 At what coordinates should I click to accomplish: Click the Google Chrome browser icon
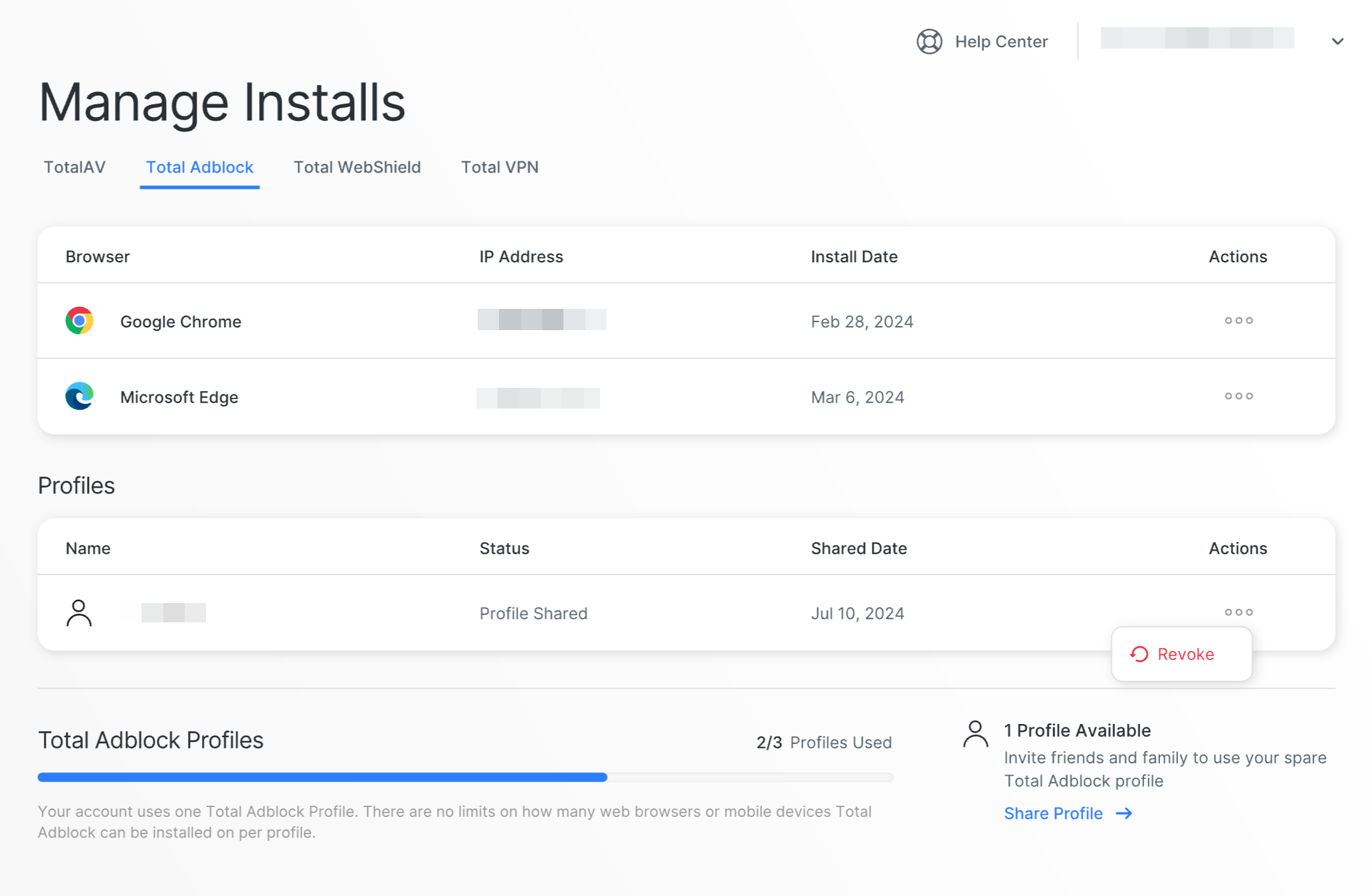pyautogui.click(x=79, y=321)
